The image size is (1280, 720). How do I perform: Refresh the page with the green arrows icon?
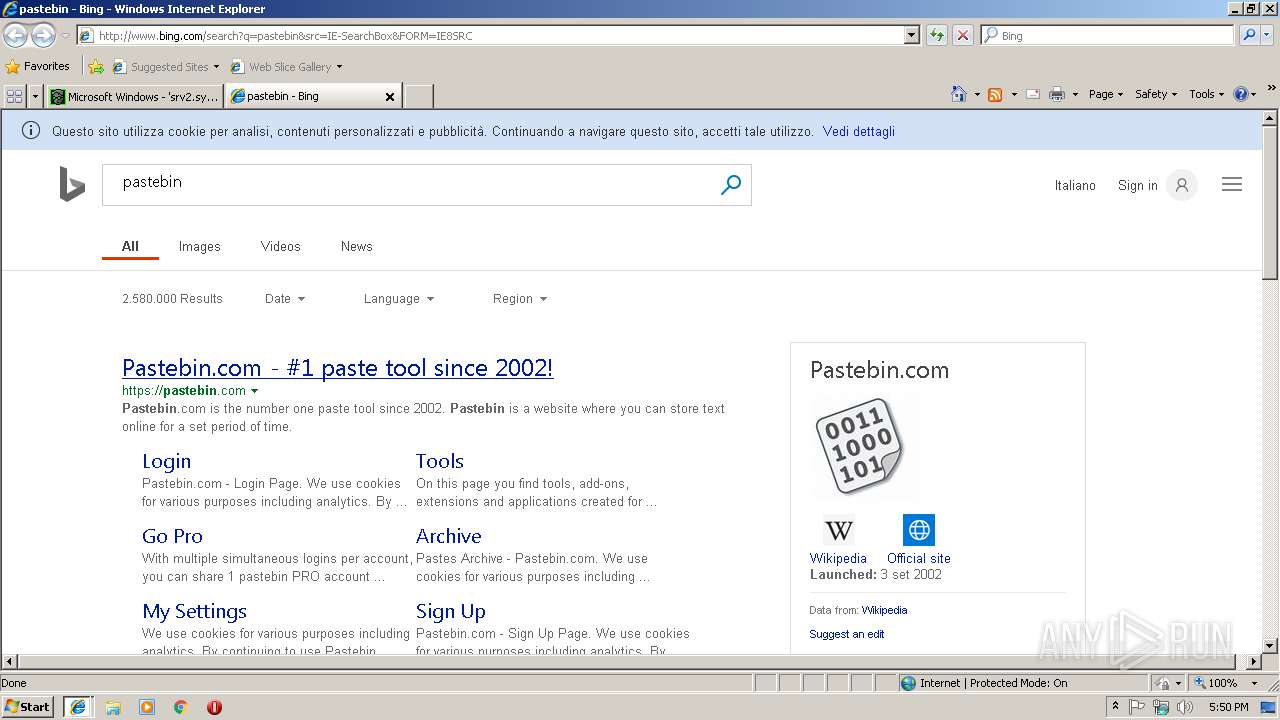click(x=937, y=35)
